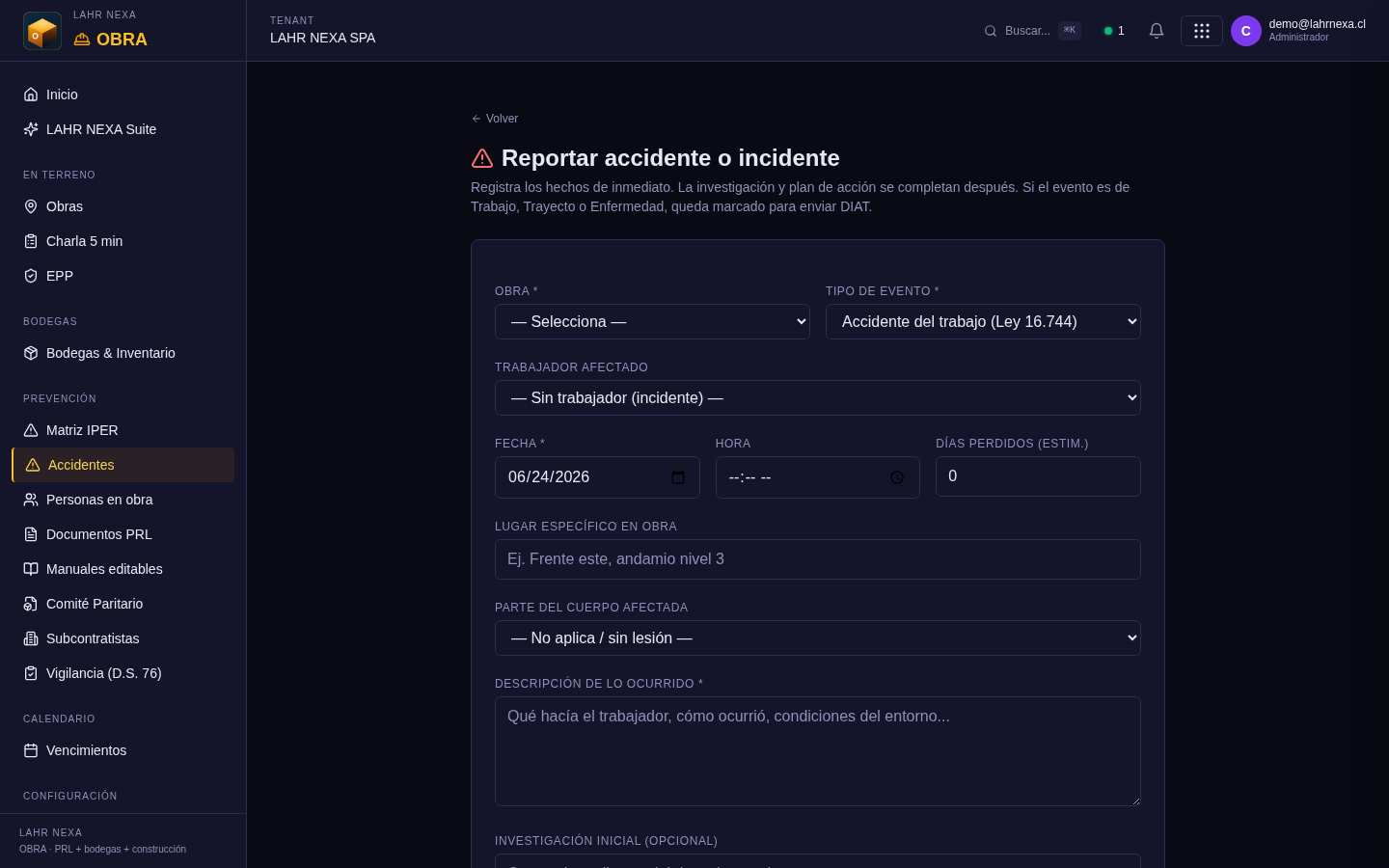Expand the Trabajador afectado selector

[x=818, y=398]
